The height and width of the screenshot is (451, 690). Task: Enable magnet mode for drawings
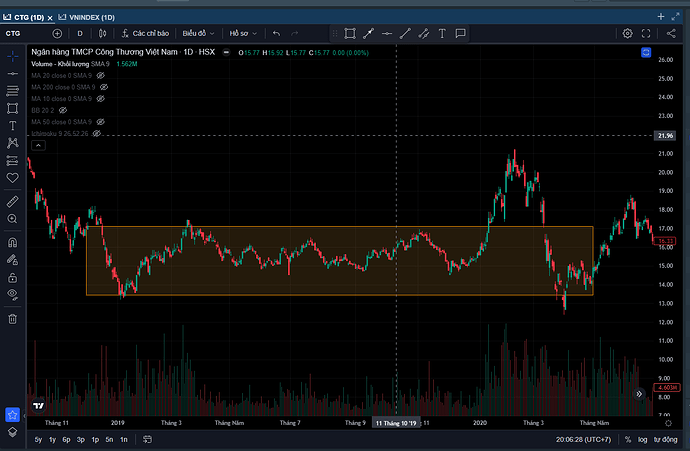(13, 241)
